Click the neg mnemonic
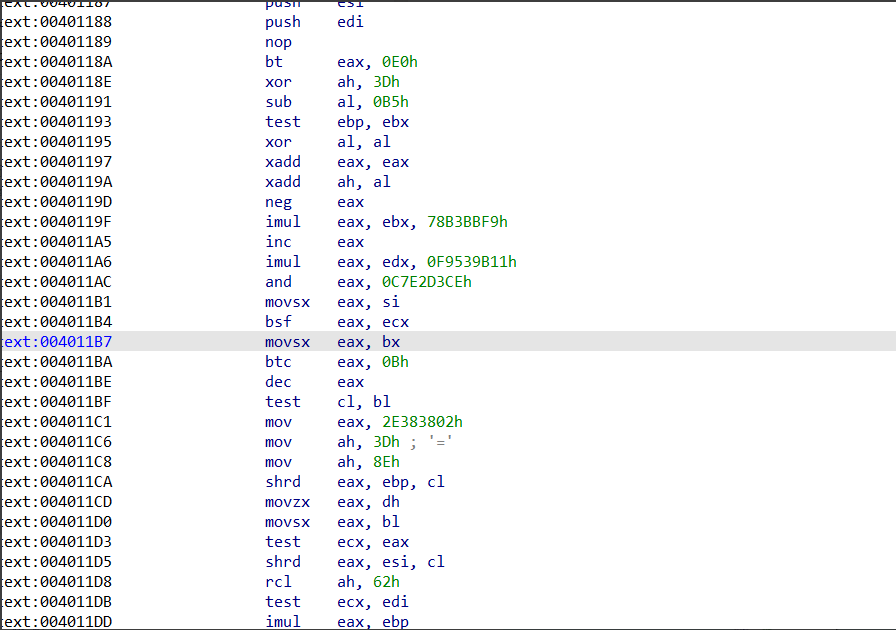Screen dimensions: 896x630 tap(277, 202)
